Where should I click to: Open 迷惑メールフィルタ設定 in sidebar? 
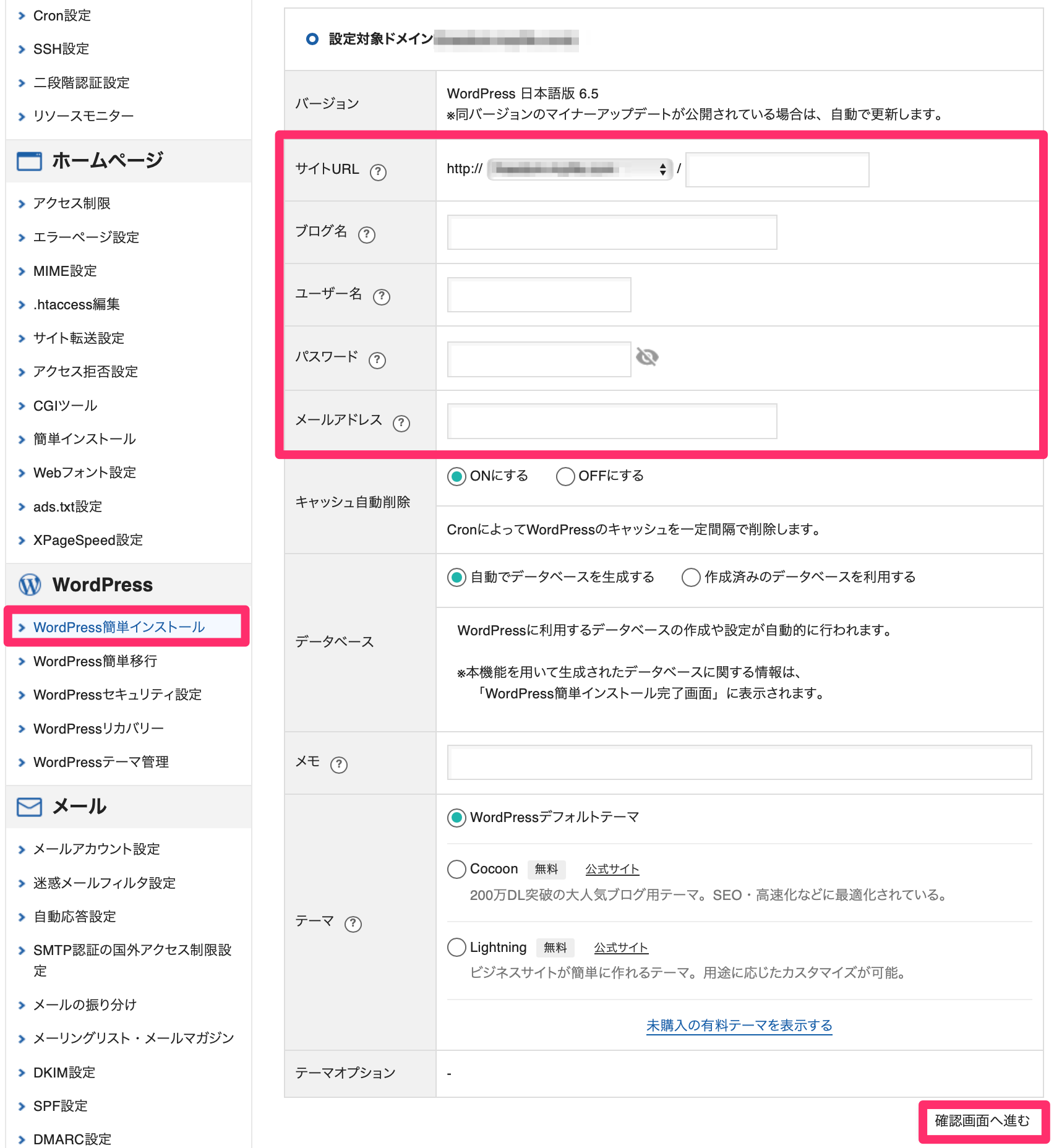pos(105,883)
